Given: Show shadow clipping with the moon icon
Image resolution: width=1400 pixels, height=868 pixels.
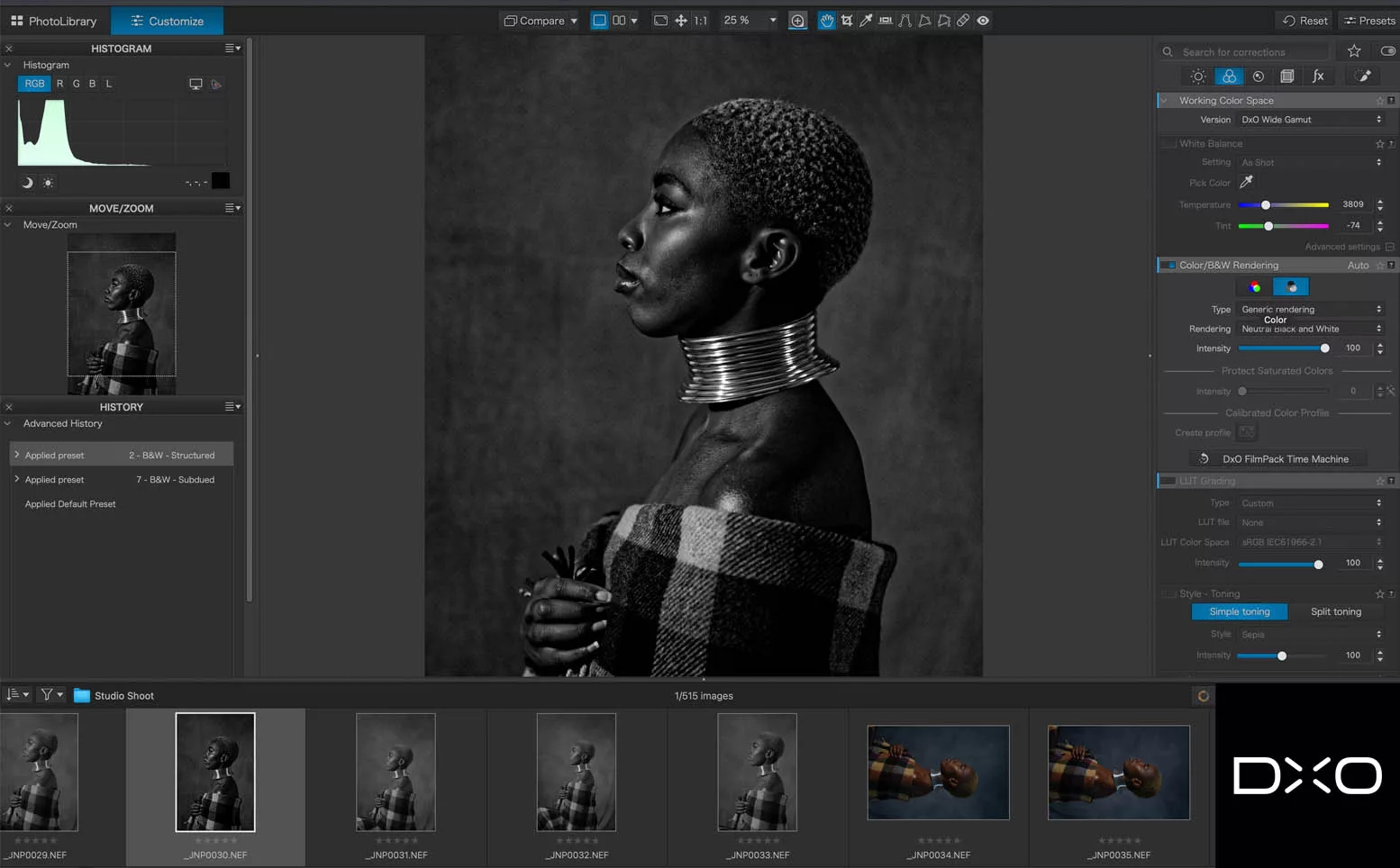Looking at the screenshot, I should (x=27, y=183).
